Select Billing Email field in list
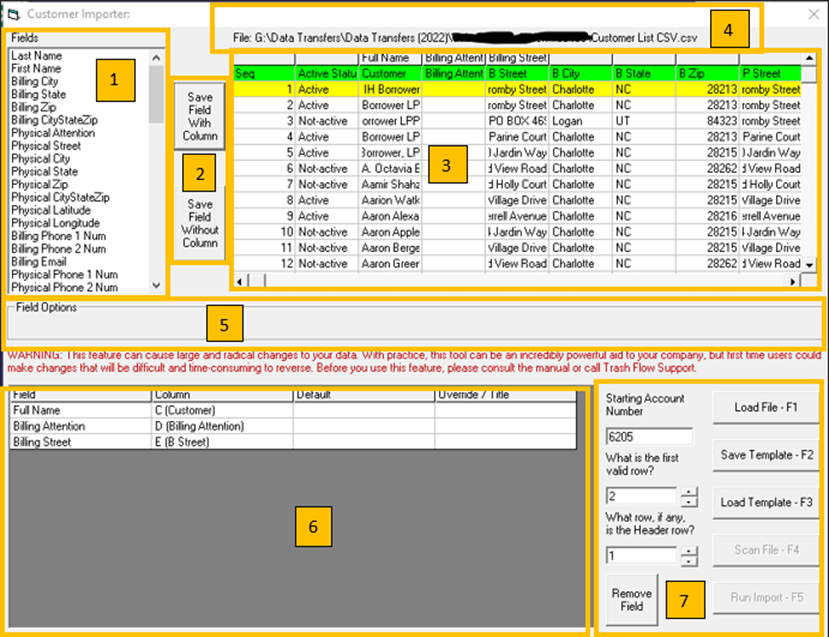Image resolution: width=829 pixels, height=637 pixels. click(x=38, y=262)
